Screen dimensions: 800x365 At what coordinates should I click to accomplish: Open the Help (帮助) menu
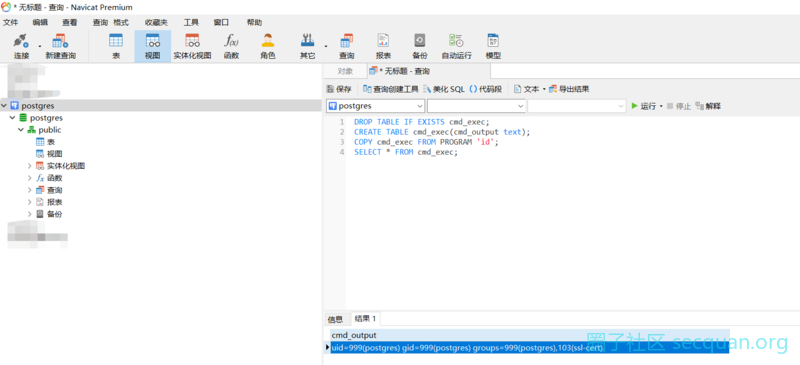(x=254, y=22)
